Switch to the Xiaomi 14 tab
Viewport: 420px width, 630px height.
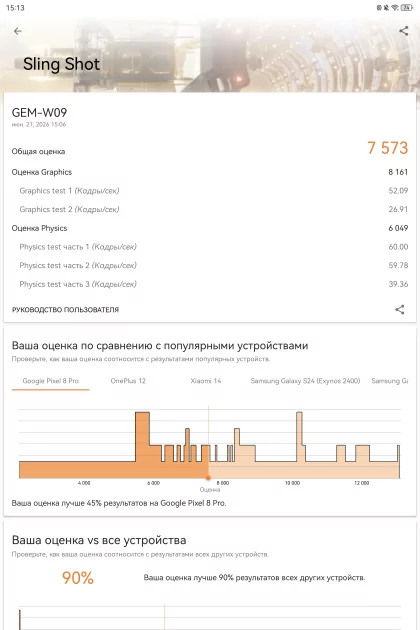[206, 381]
